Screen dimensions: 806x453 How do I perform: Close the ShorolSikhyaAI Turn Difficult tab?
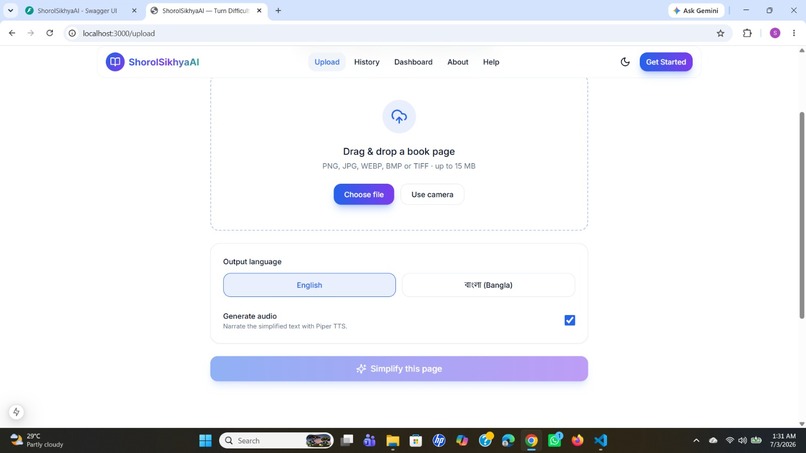pyautogui.click(x=259, y=10)
